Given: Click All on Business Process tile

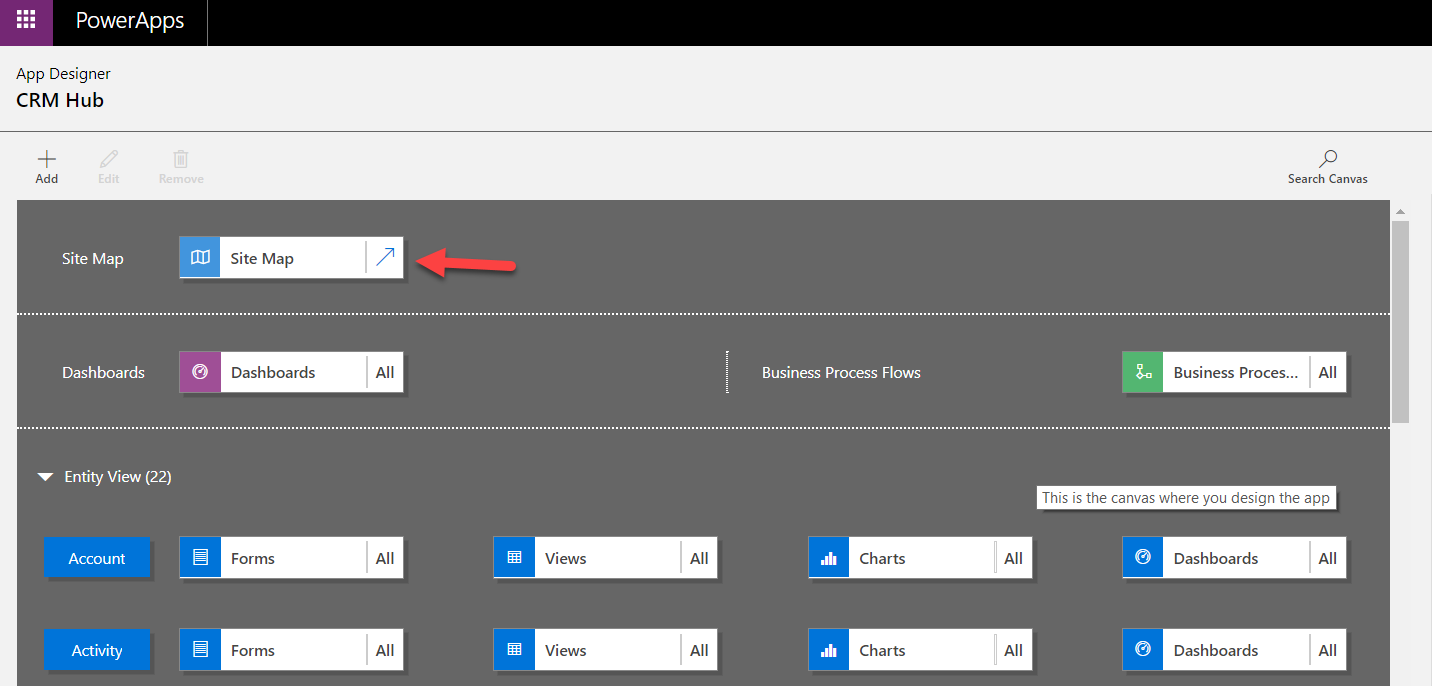Looking at the screenshot, I should point(1328,372).
